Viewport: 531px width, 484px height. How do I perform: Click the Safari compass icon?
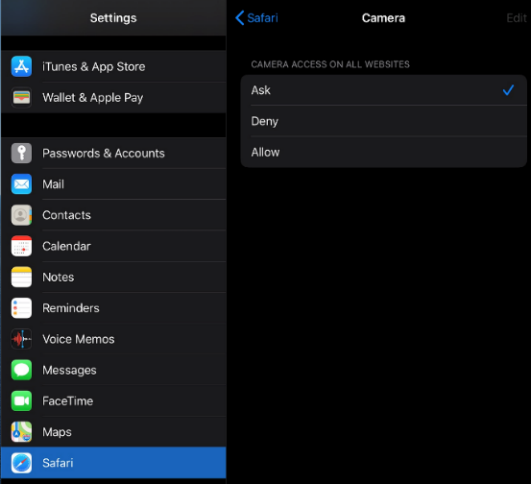click(22, 463)
